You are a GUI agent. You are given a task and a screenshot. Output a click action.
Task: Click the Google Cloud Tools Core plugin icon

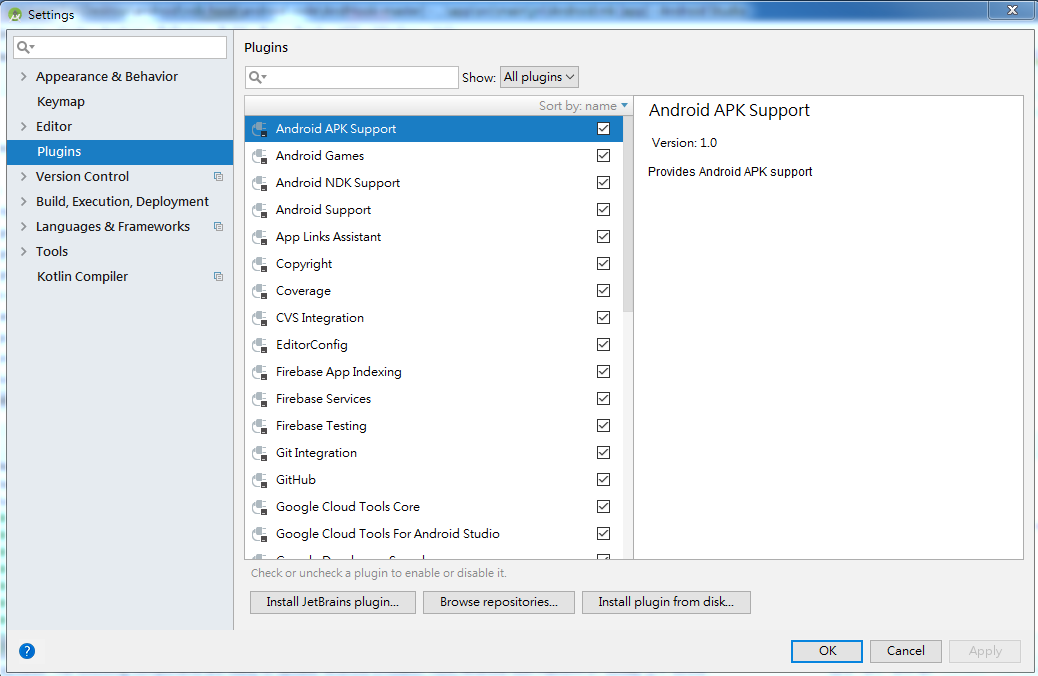[x=260, y=507]
